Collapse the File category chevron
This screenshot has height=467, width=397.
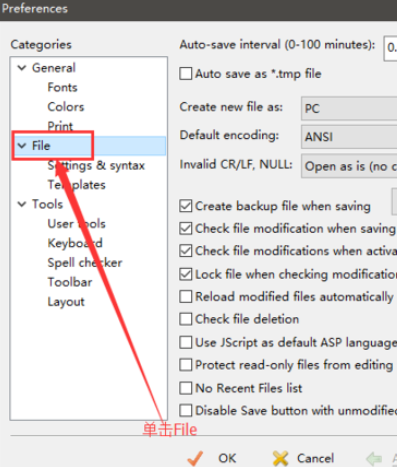[22, 146]
